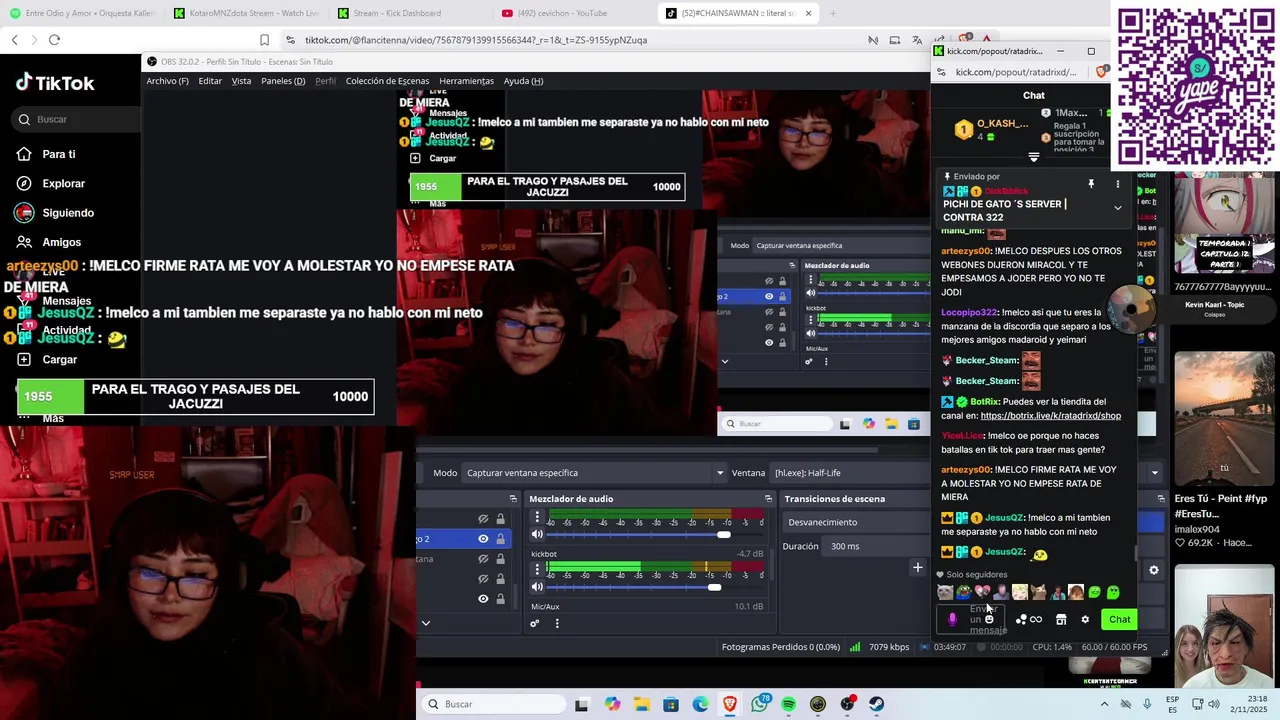Expand the pinned message chevron in Kick chat

[1117, 208]
